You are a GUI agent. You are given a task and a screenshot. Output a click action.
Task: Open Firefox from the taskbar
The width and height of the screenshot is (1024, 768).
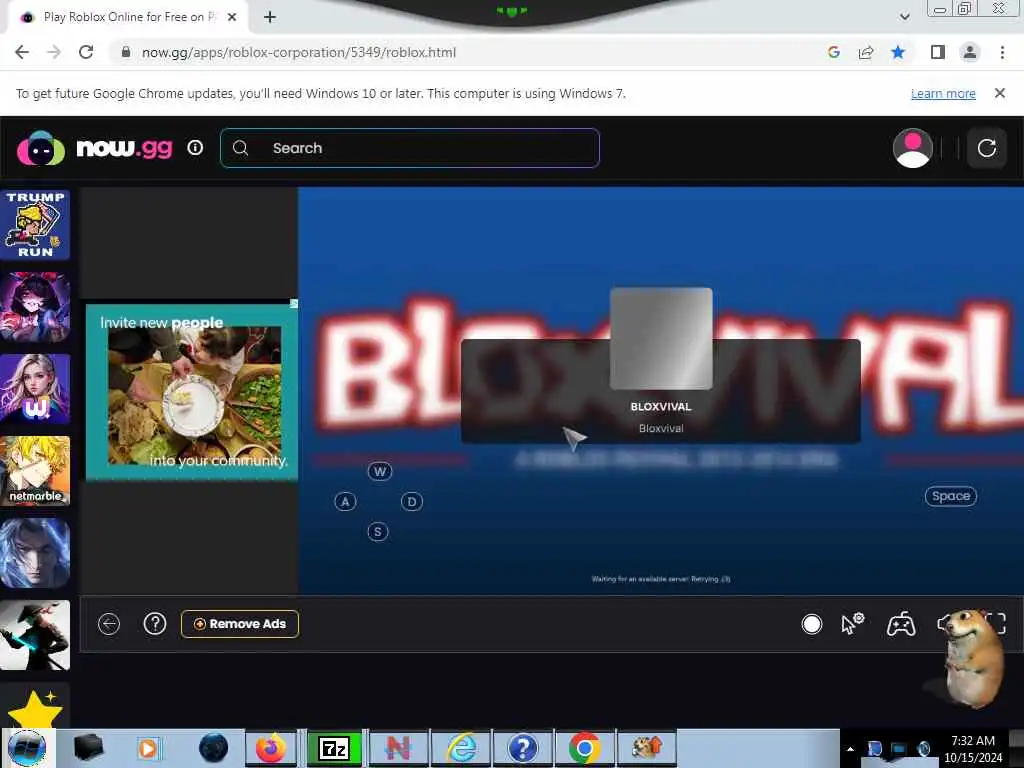coord(271,748)
